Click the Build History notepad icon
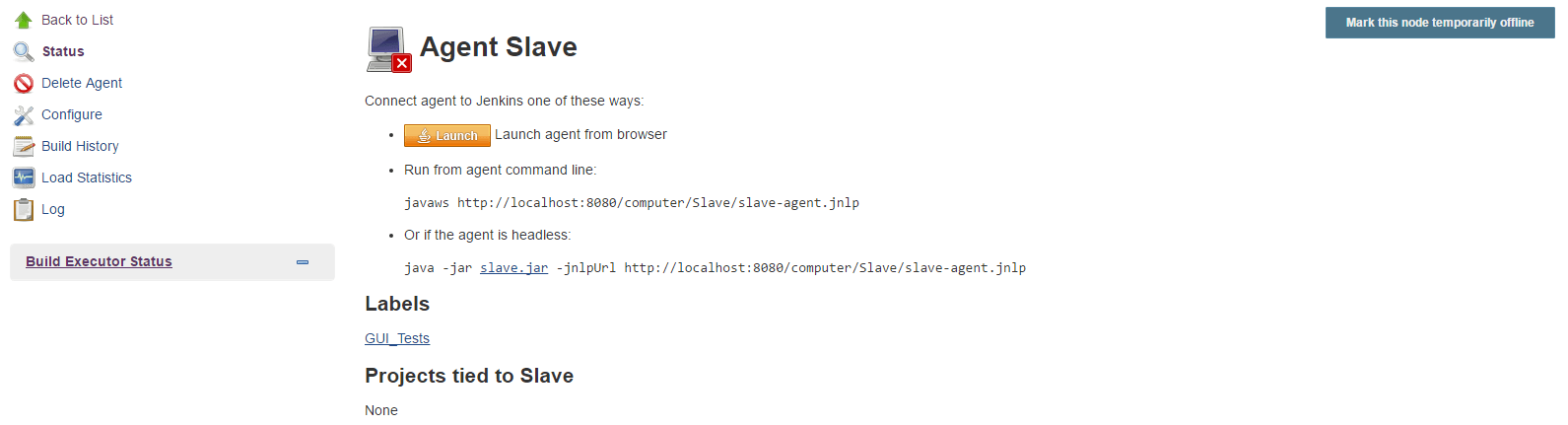1568x425 pixels. 24,146
